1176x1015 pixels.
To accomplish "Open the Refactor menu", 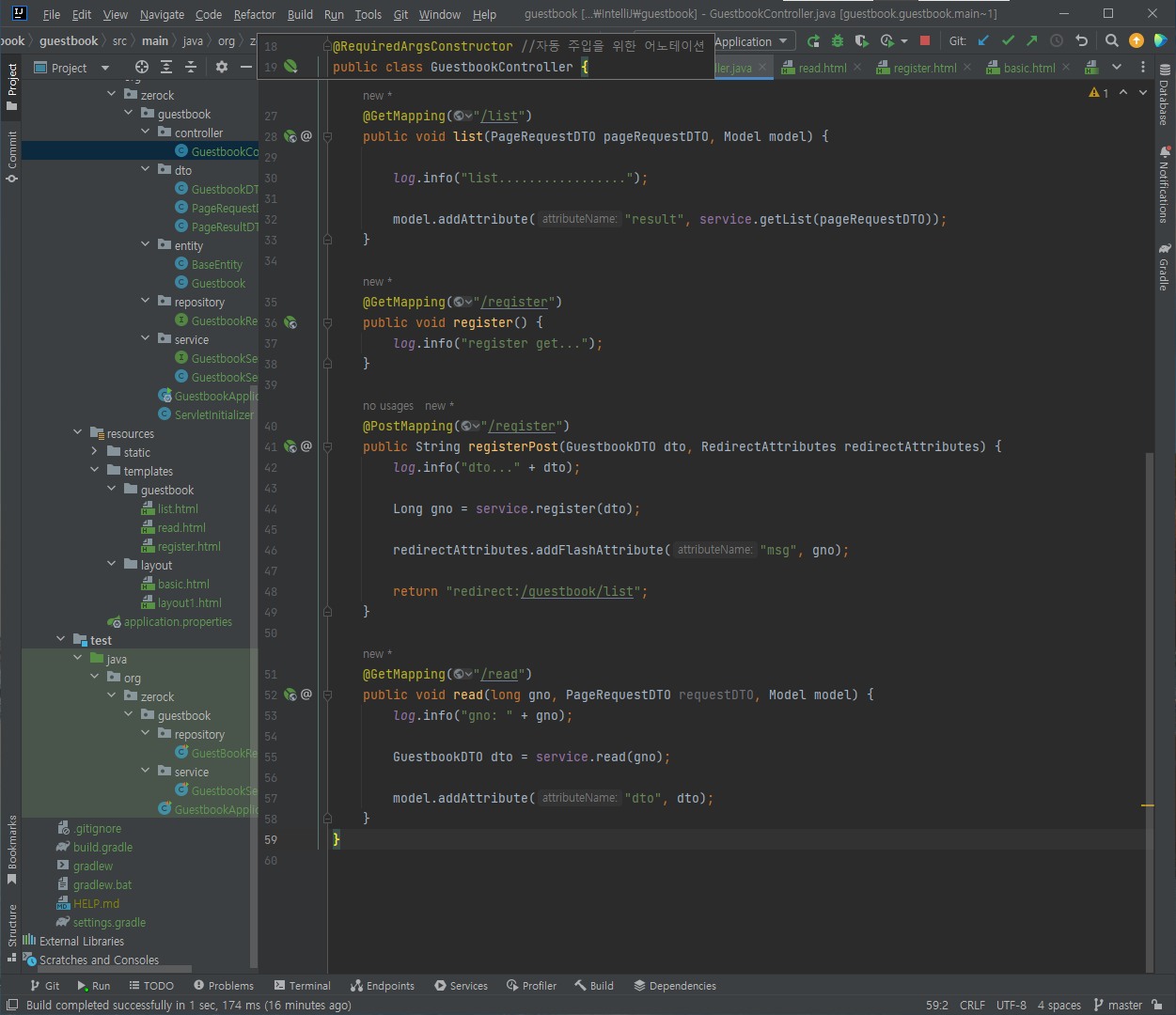I will coord(255,14).
